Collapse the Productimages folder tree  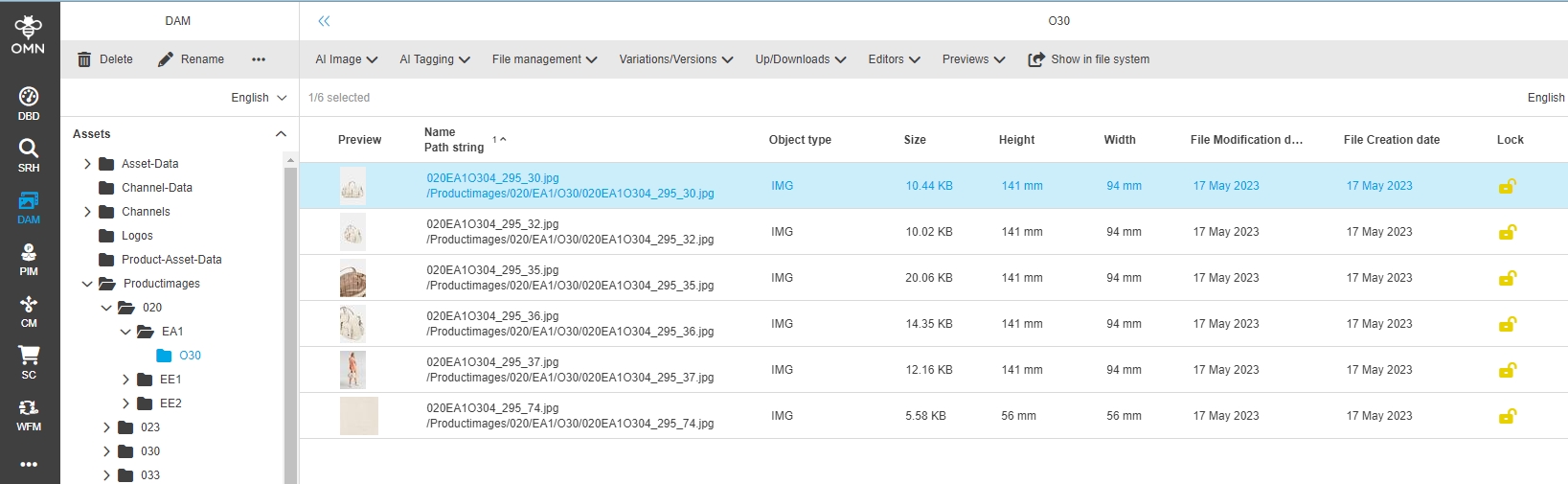[87, 284]
